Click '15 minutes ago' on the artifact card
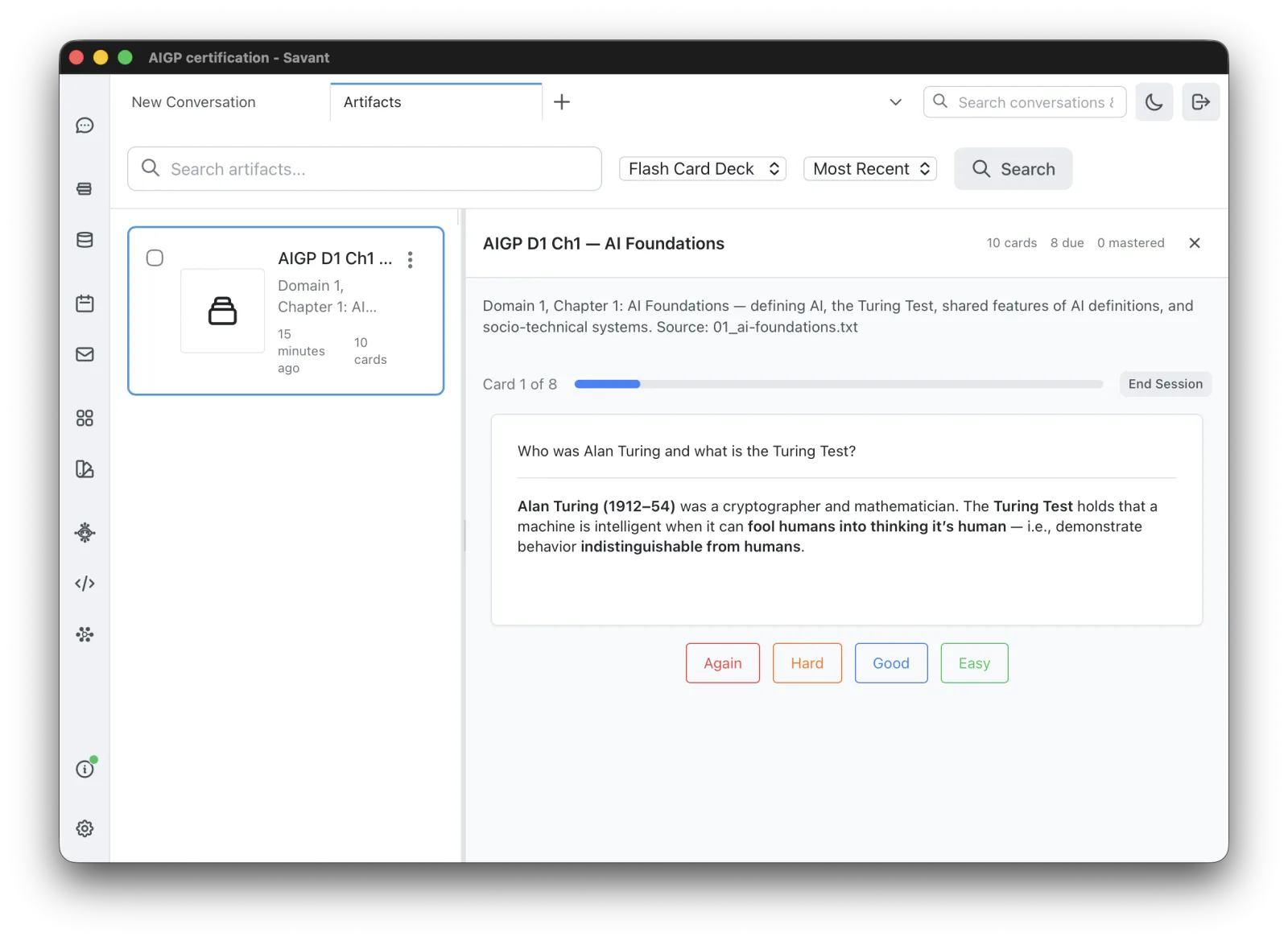 301,351
